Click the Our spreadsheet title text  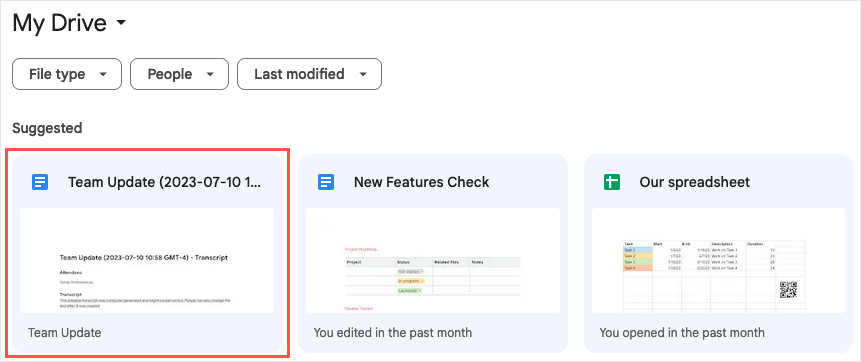coord(695,182)
